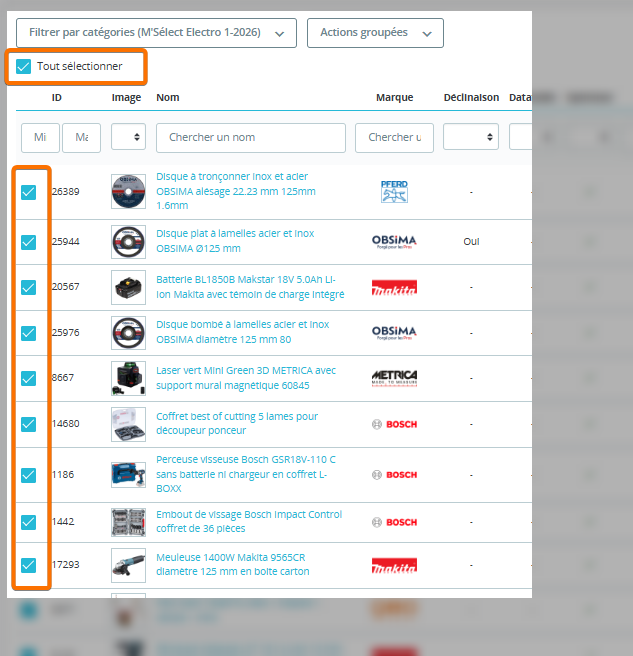The image size is (633, 656).
Task: Click ID value 8667
Action: 63,378
